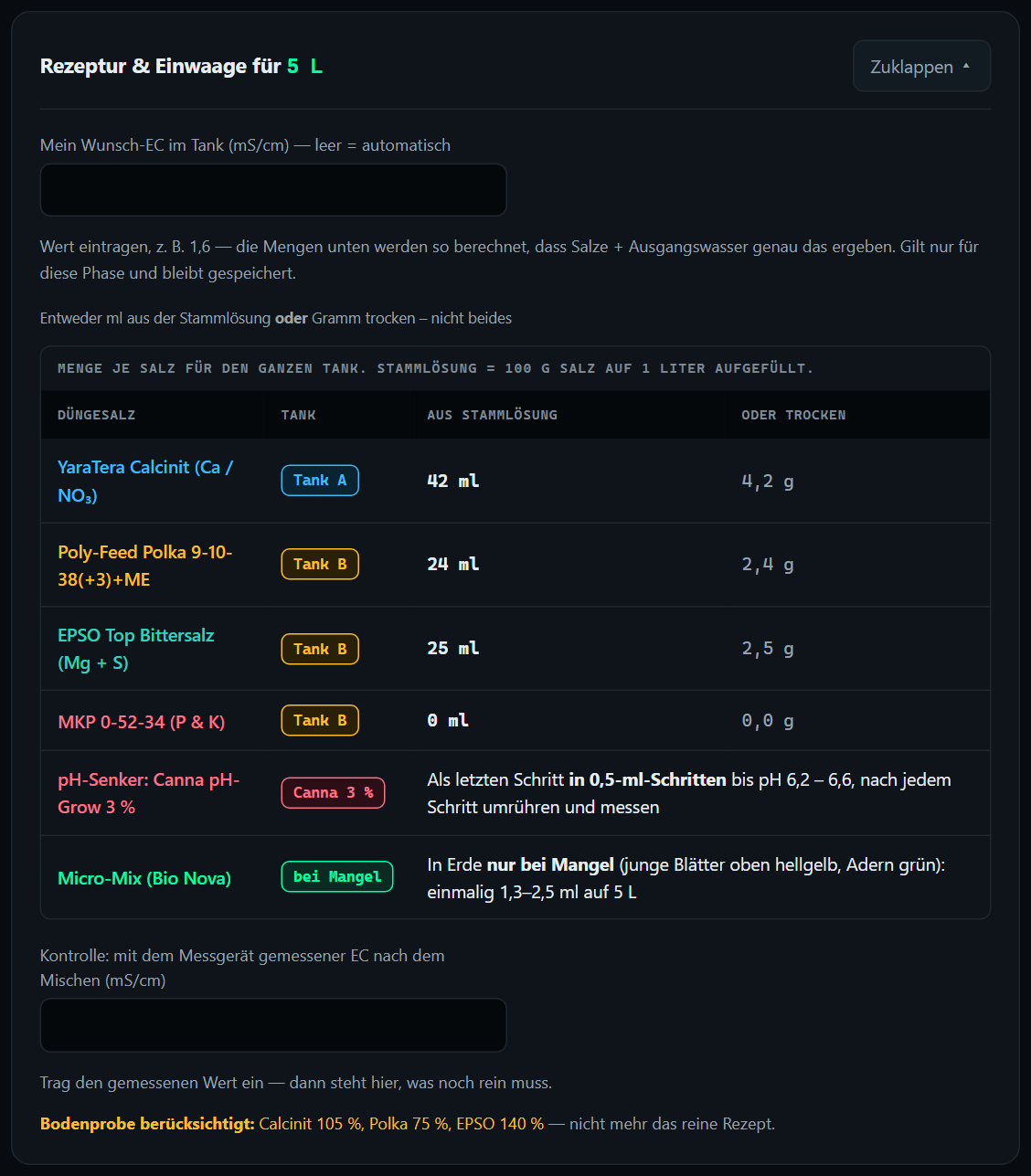This screenshot has width=1031, height=1176.
Task: Select Micro-Mix (Bio Nova) entry
Action: [144, 878]
